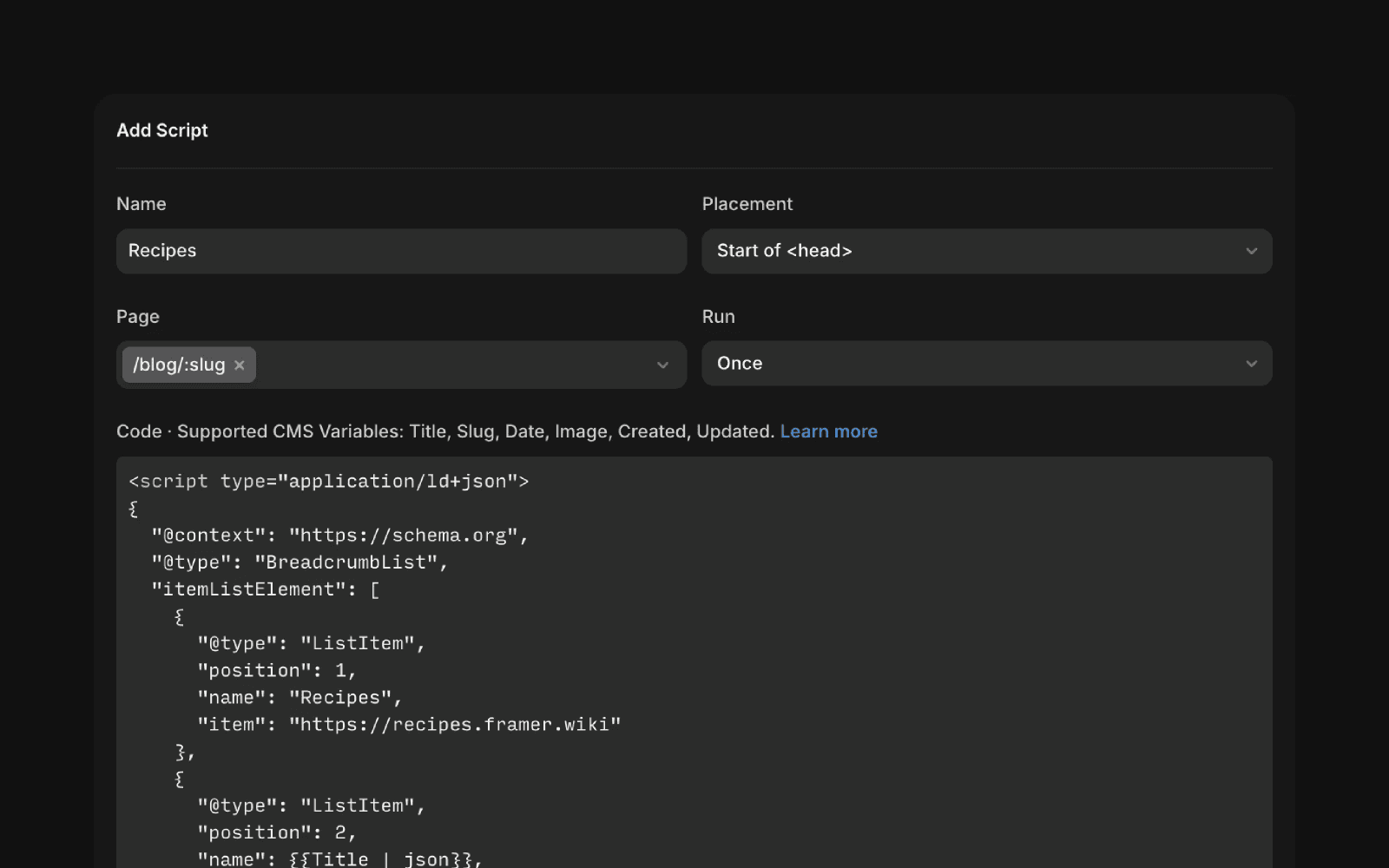Click the Once value in the Run field
The height and width of the screenshot is (868, 1389).
[739, 364]
